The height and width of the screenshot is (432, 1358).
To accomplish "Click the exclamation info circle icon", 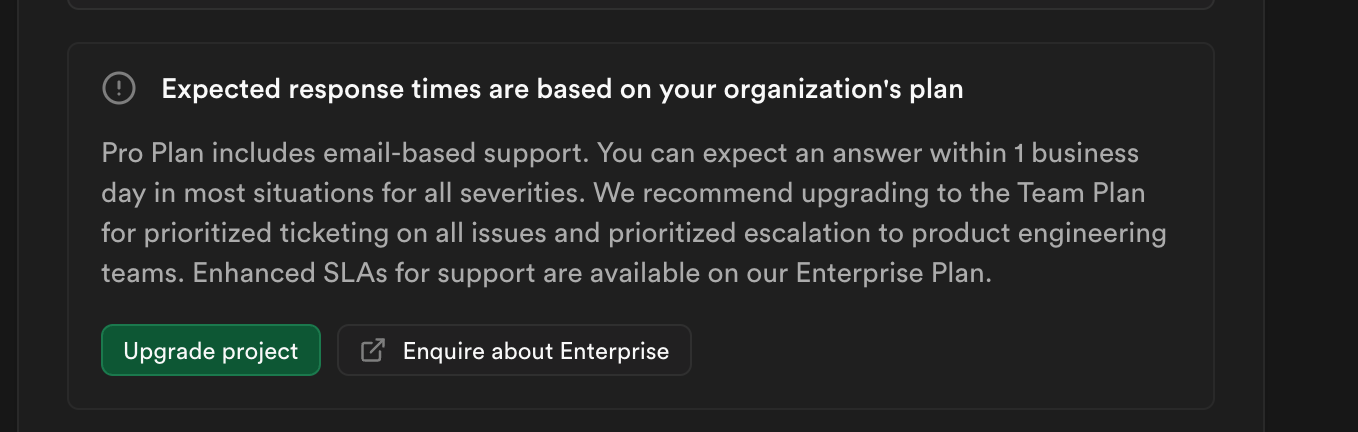I will [119, 89].
